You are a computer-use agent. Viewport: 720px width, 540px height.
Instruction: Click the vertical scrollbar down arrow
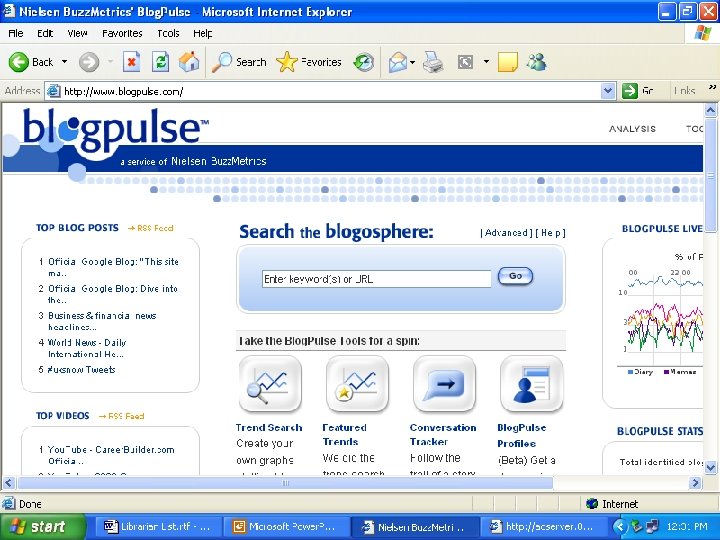pyautogui.click(x=710, y=467)
